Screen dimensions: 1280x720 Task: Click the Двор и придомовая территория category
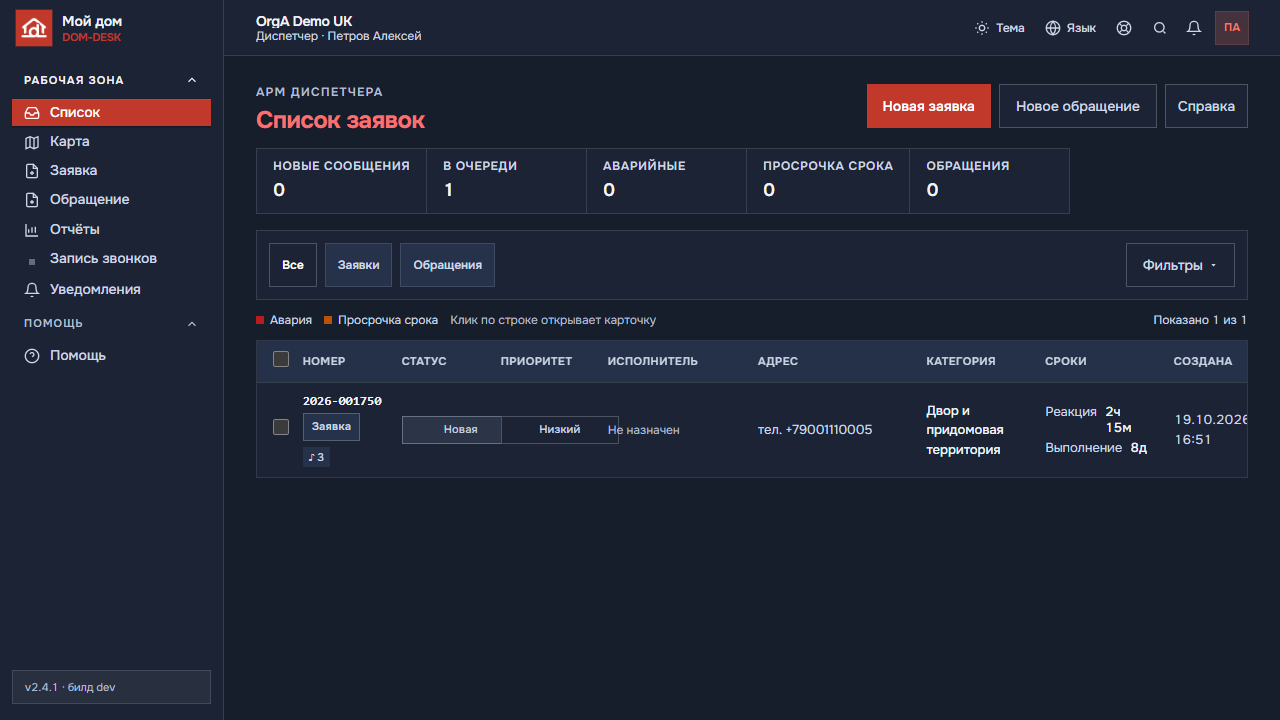pos(965,430)
